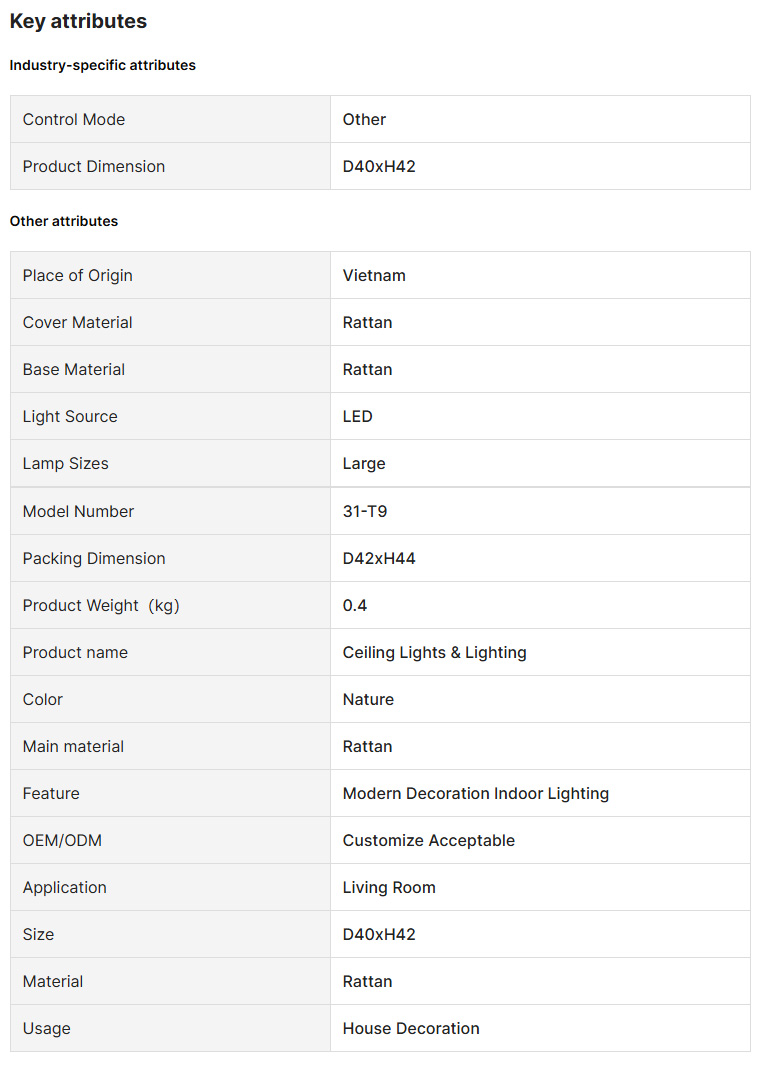Click the Rattan value beside Base Material

coord(367,369)
